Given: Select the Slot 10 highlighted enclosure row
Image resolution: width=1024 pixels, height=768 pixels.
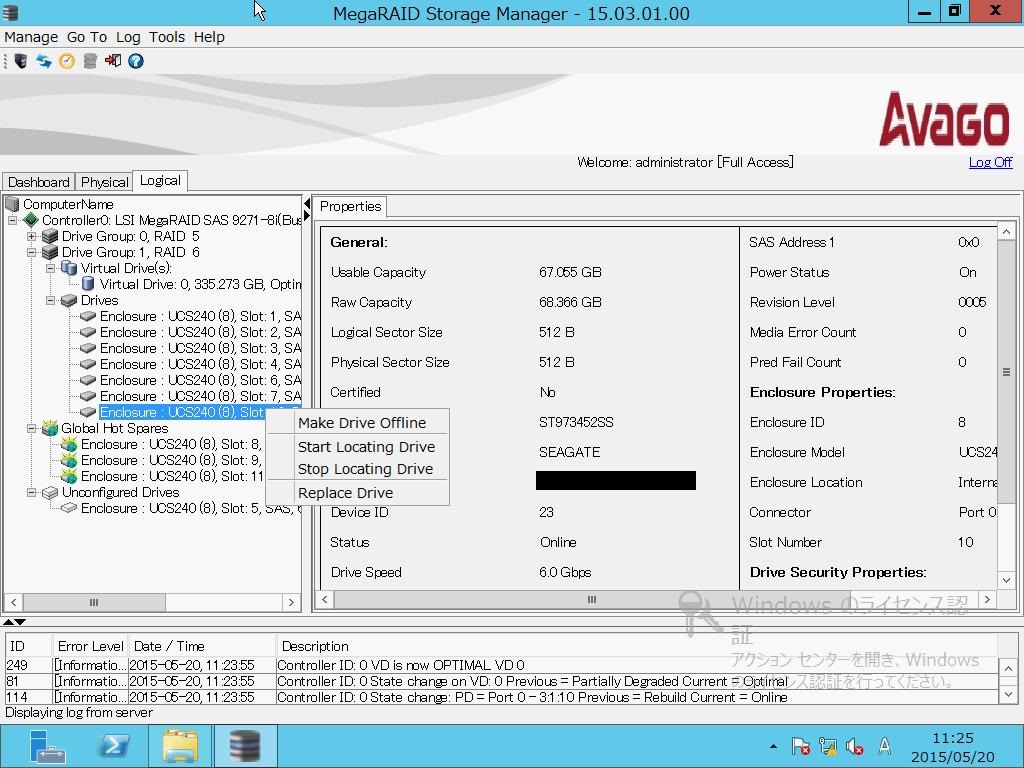Looking at the screenshot, I should pos(182,412).
